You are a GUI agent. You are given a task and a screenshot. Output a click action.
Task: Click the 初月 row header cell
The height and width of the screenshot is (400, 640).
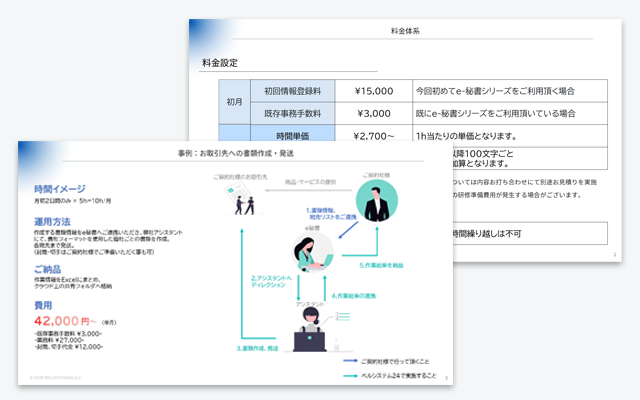234,103
